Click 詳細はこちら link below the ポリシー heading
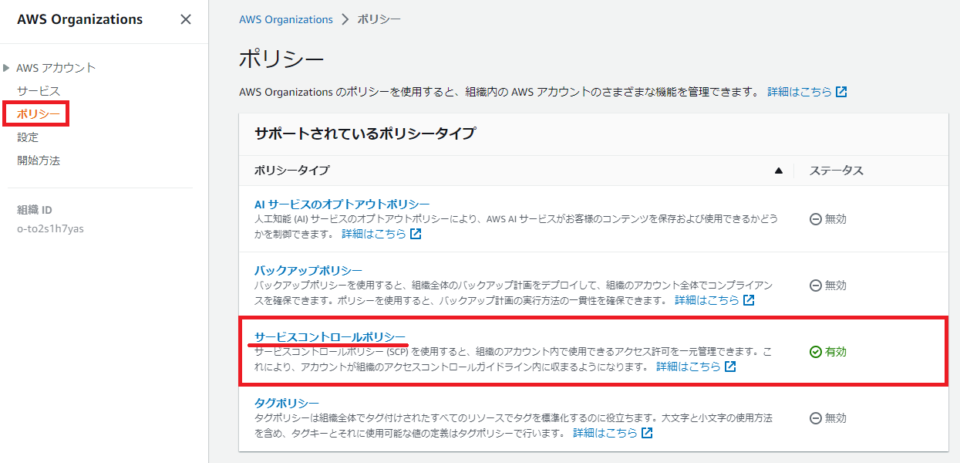This screenshot has width=960, height=463. pos(800,92)
